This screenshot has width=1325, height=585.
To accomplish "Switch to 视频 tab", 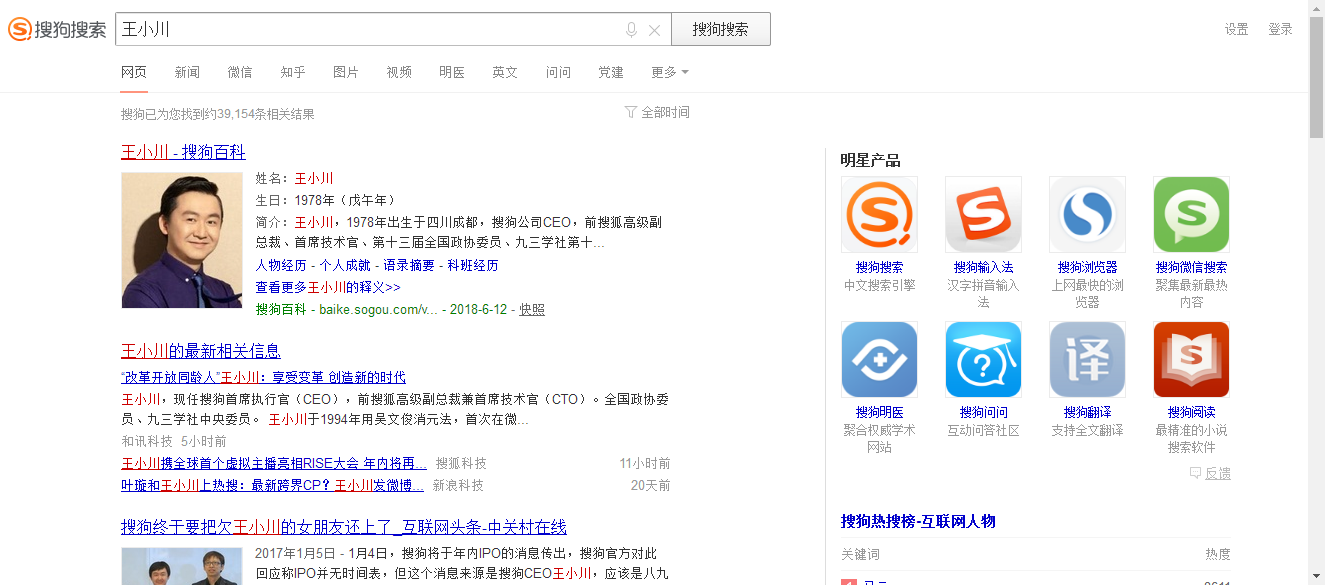I will [x=399, y=72].
